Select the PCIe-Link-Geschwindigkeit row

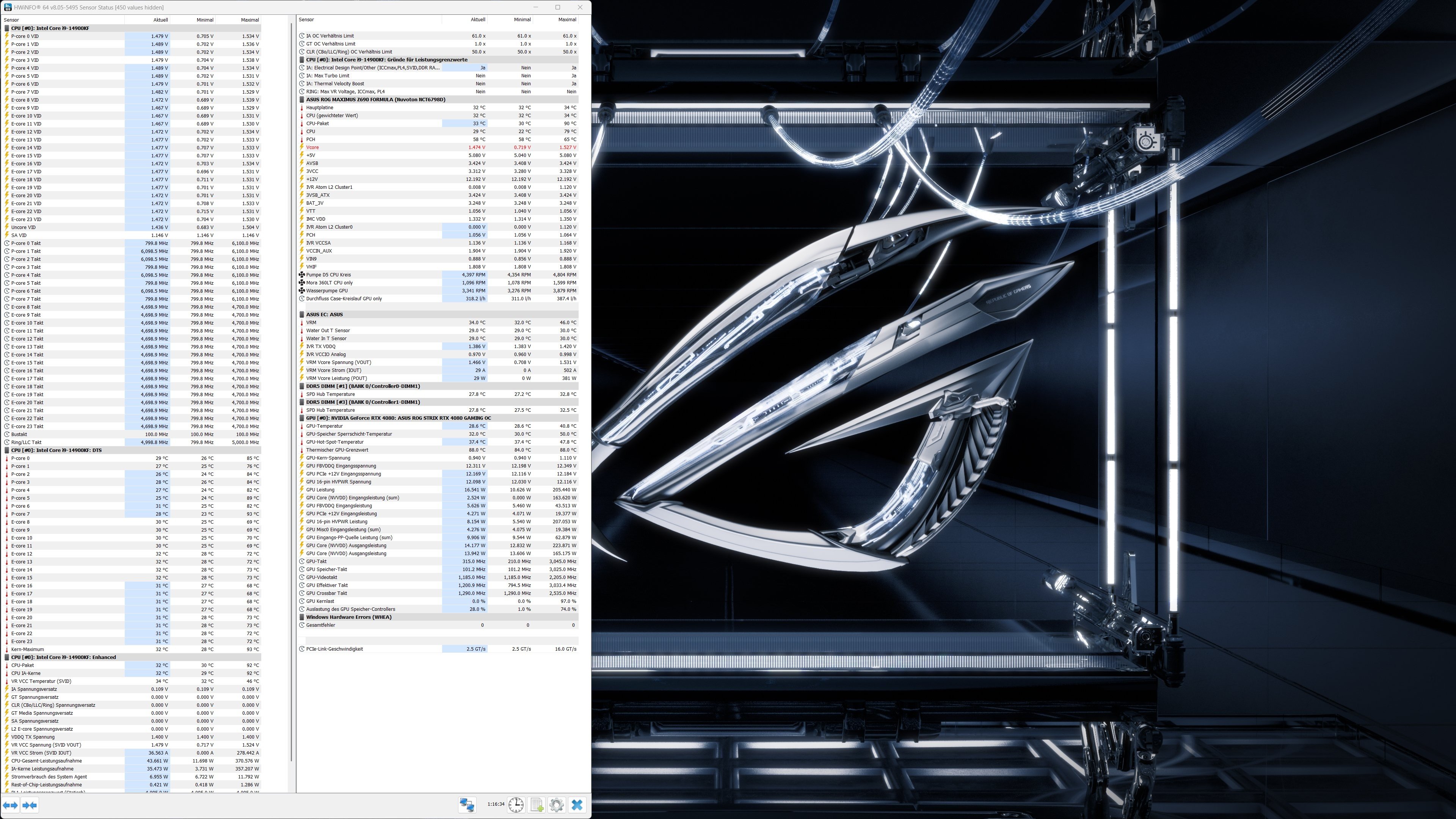[x=334, y=649]
